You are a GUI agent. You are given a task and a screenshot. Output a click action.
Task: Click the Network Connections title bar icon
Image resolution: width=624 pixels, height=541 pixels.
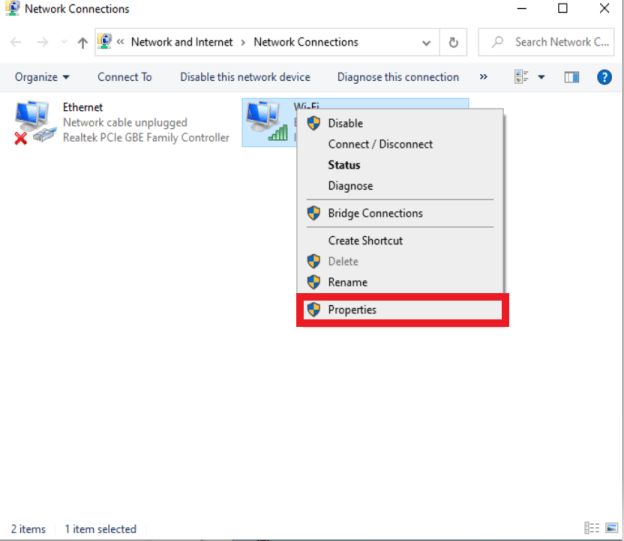point(13,8)
